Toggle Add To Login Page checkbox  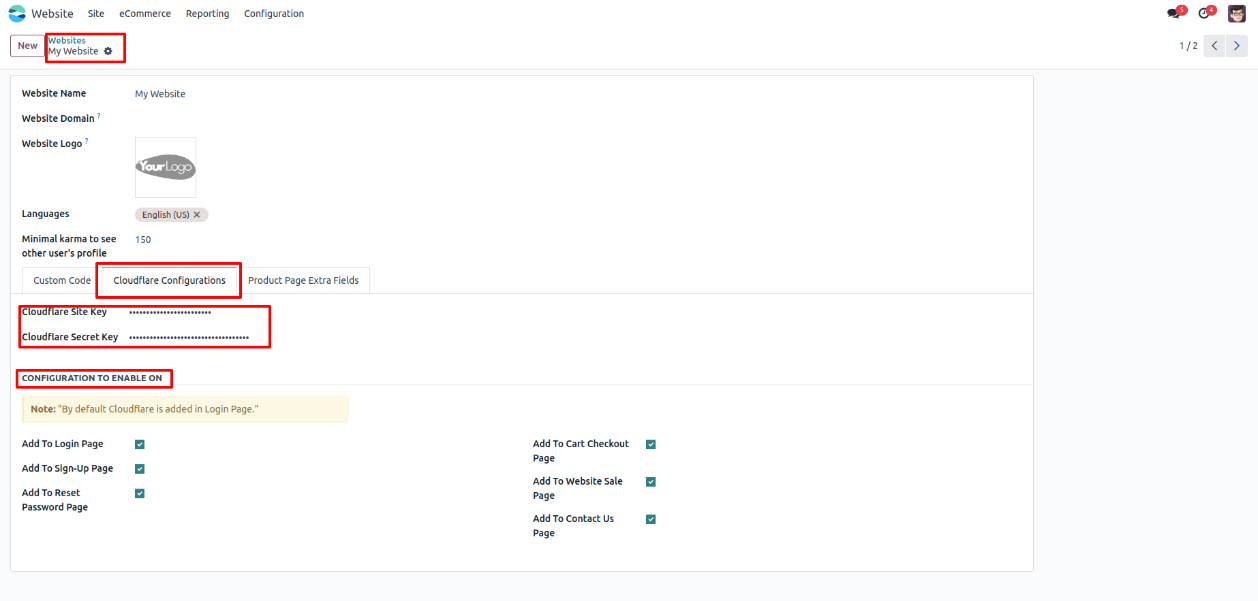point(140,444)
